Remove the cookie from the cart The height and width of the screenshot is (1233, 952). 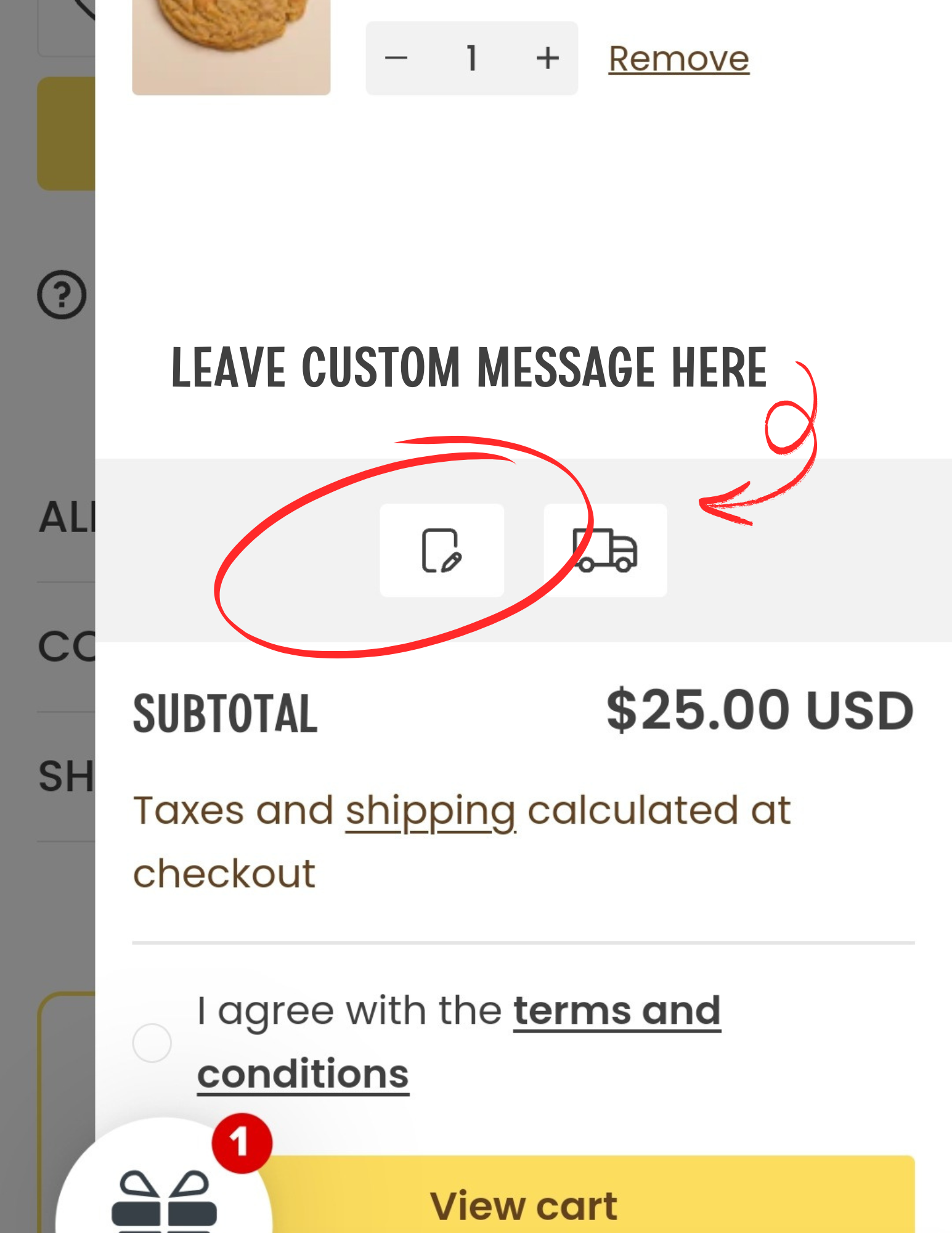(x=678, y=59)
